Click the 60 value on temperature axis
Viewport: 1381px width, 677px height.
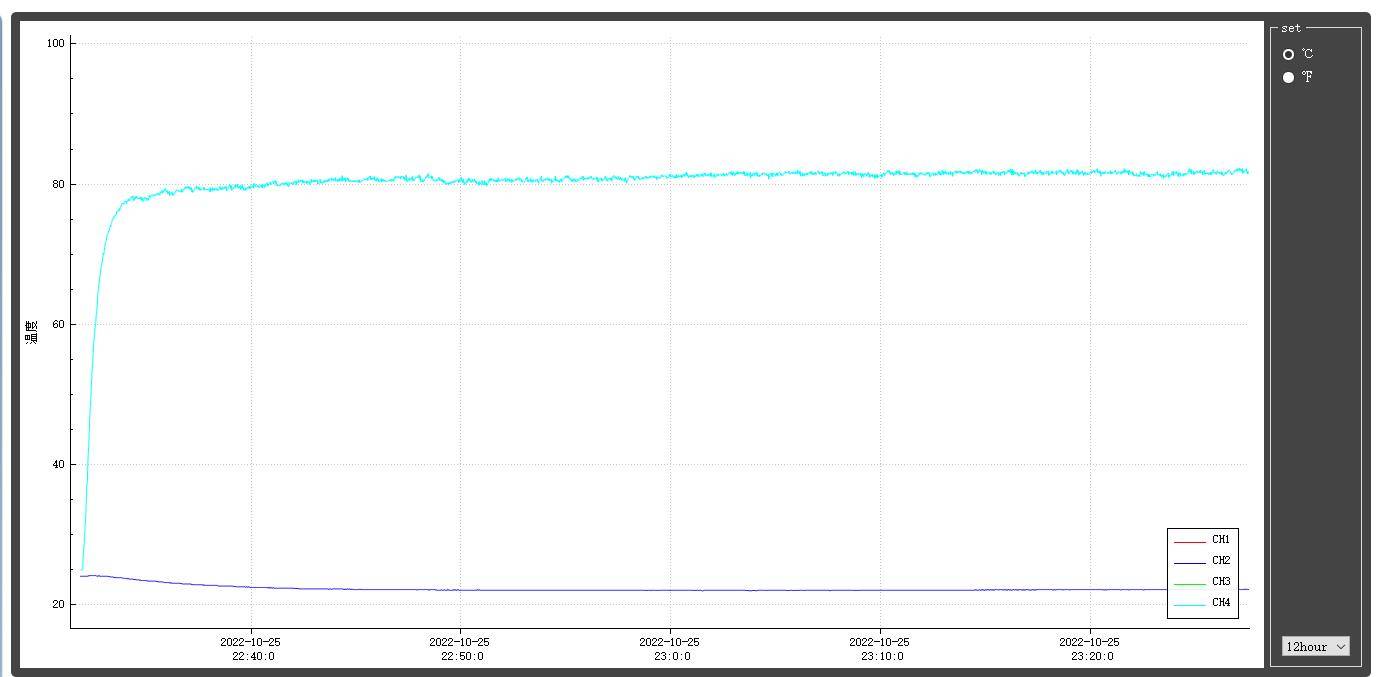[x=58, y=325]
